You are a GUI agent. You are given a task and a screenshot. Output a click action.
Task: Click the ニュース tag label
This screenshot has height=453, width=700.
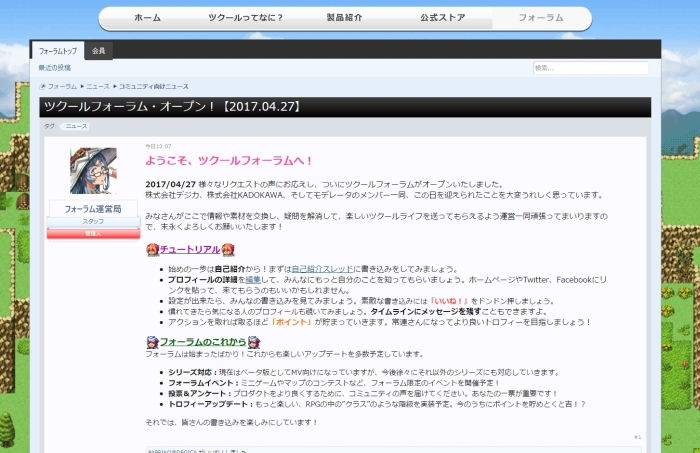pyautogui.click(x=76, y=127)
